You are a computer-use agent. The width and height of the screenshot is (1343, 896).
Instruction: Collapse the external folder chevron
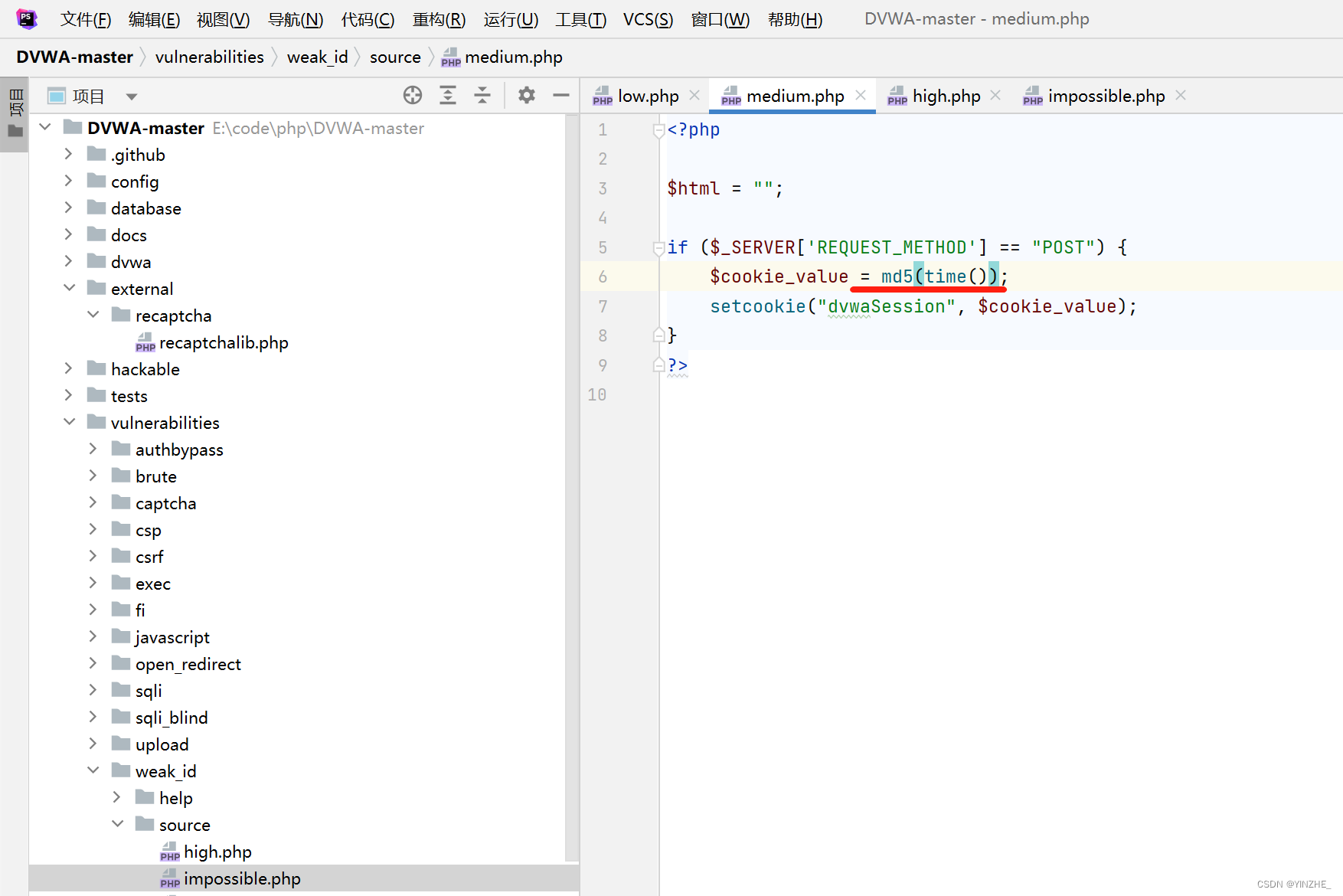pyautogui.click(x=69, y=288)
